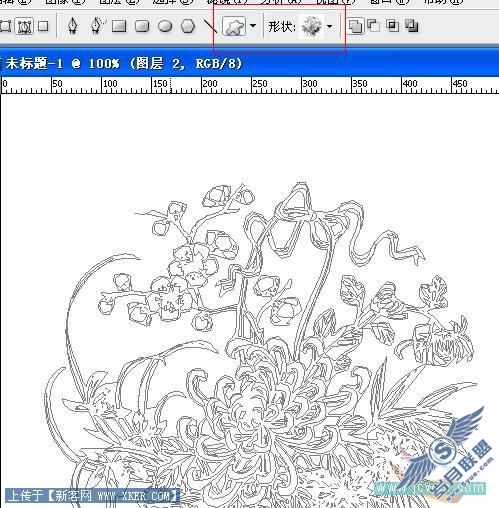Expand geometry options arrow beside Custom Shape
Viewport: 499px width, 508px height.
tap(253, 26)
